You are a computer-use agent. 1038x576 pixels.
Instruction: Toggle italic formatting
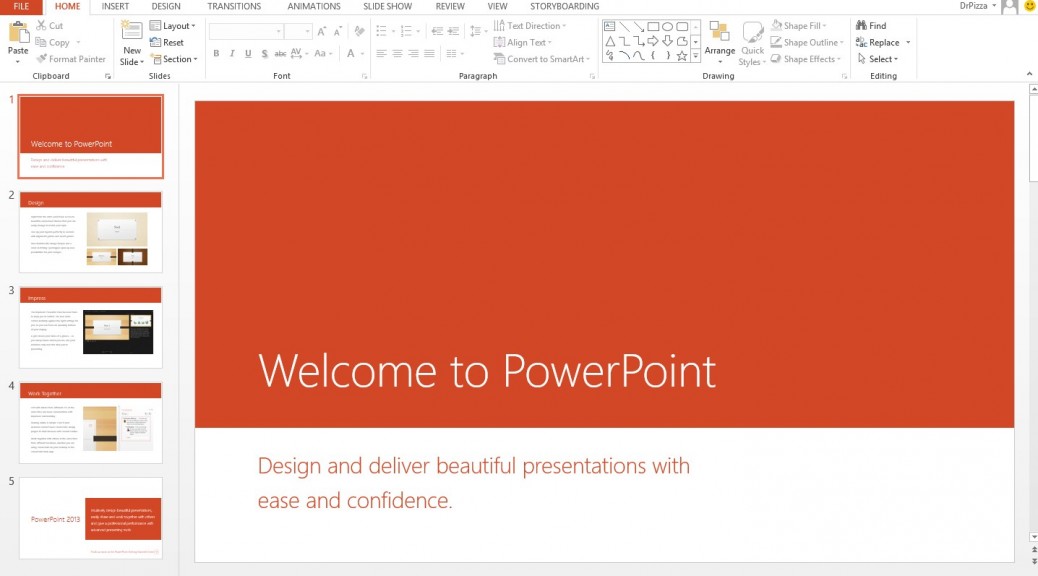(x=232, y=54)
